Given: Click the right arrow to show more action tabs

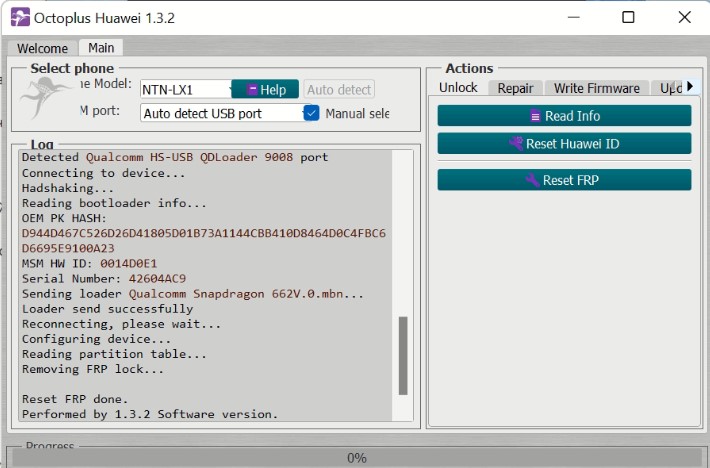Looking at the screenshot, I should tap(690, 86).
